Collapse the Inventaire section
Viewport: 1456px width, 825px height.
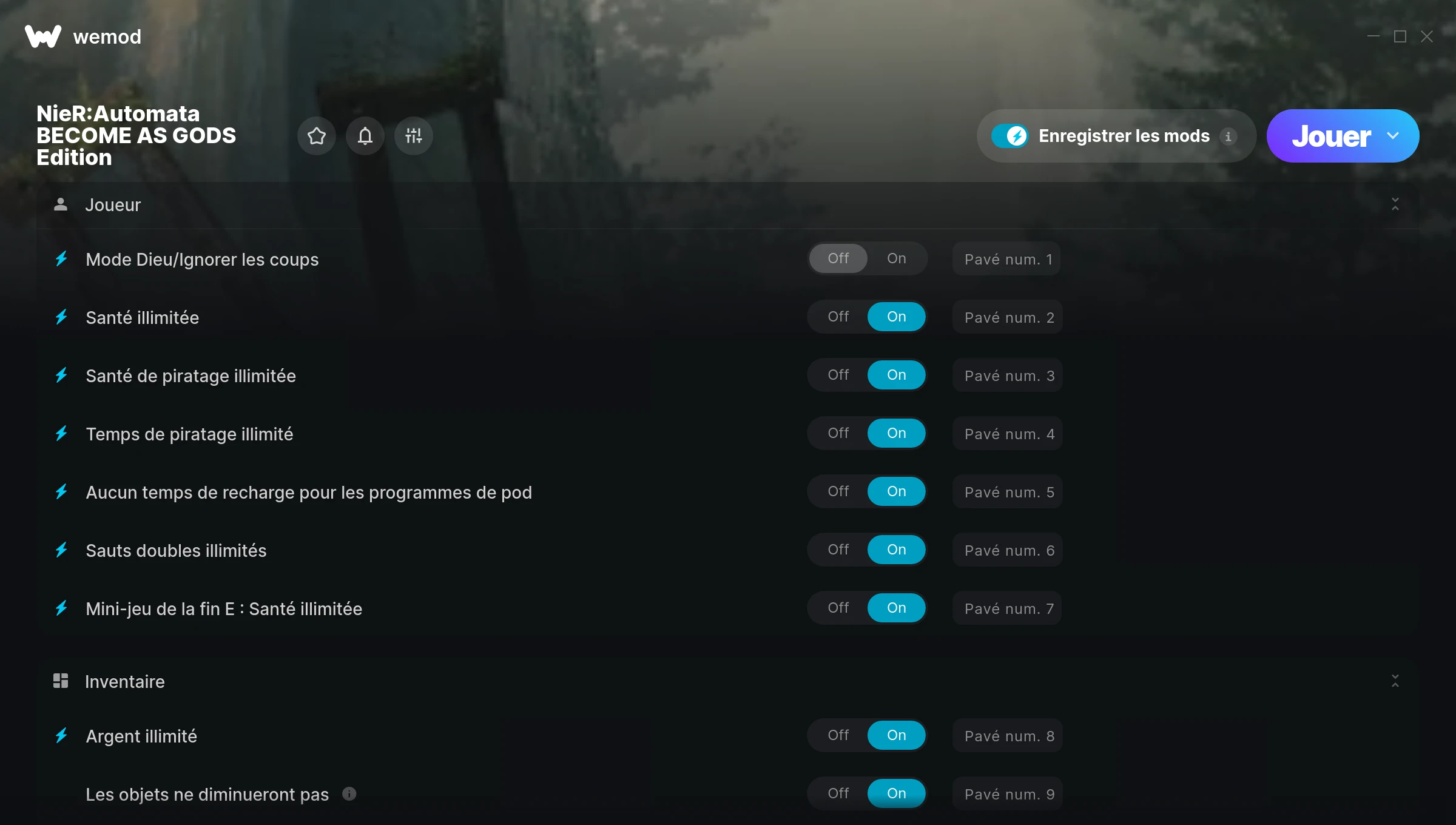click(1395, 681)
